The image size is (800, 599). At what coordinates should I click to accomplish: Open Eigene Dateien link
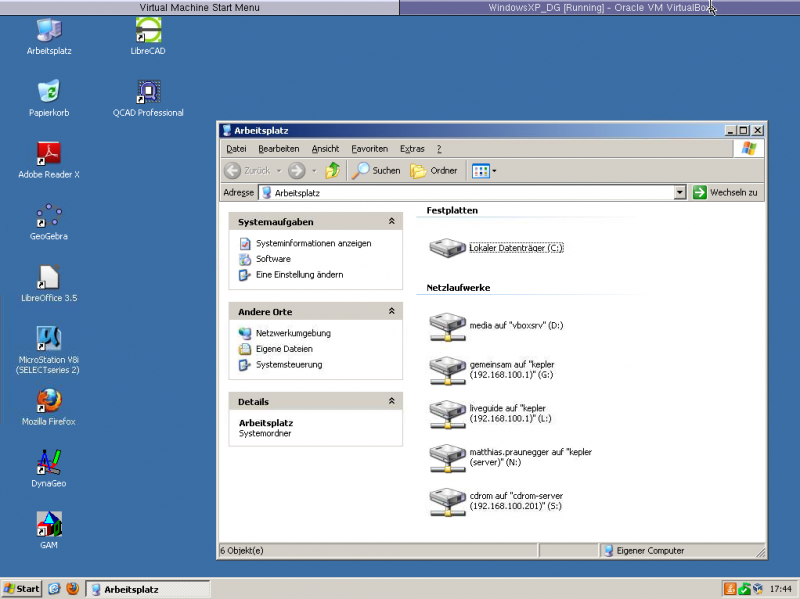pos(284,349)
